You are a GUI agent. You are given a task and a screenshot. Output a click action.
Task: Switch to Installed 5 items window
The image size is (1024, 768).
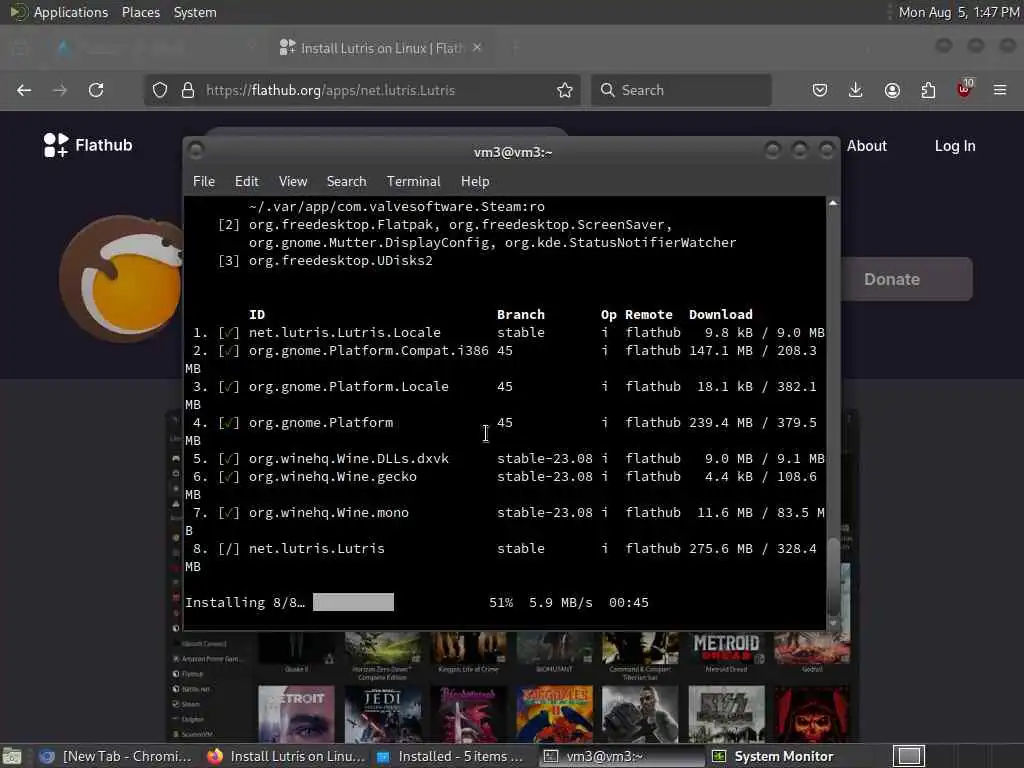(x=451, y=756)
